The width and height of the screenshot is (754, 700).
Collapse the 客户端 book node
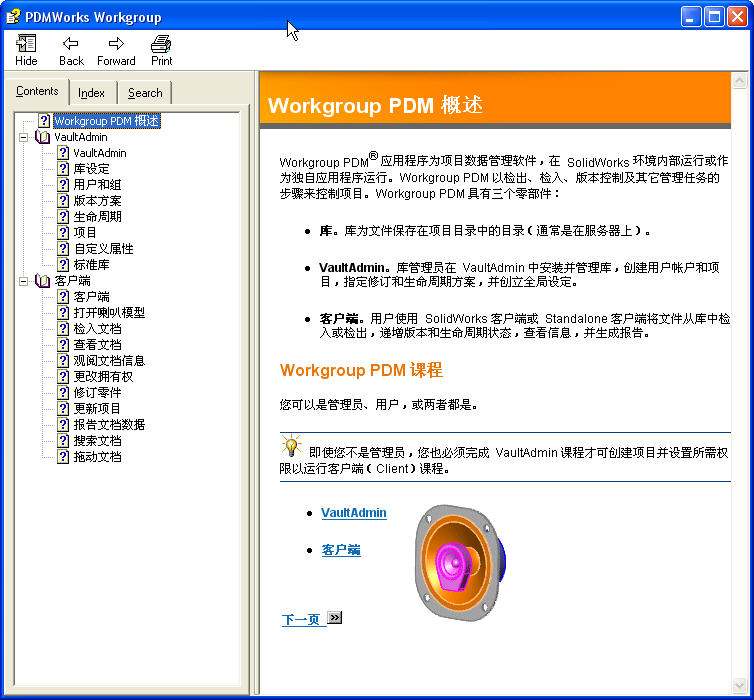(23, 281)
